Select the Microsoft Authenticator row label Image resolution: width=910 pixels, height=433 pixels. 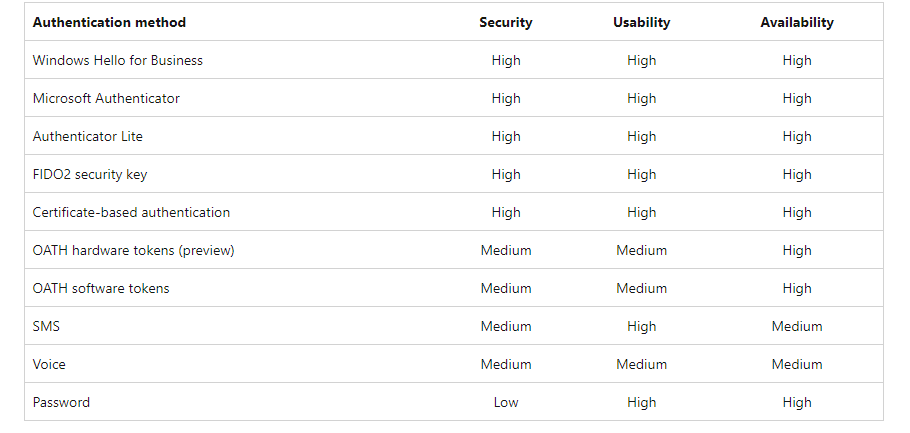106,98
